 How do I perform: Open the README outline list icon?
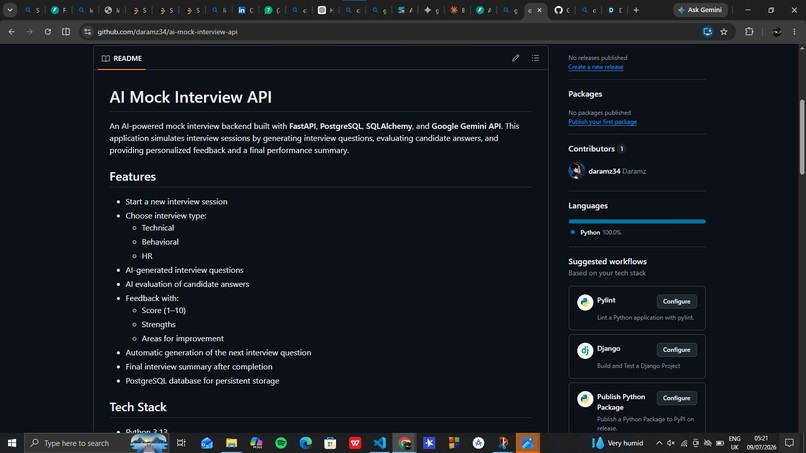coord(535,58)
